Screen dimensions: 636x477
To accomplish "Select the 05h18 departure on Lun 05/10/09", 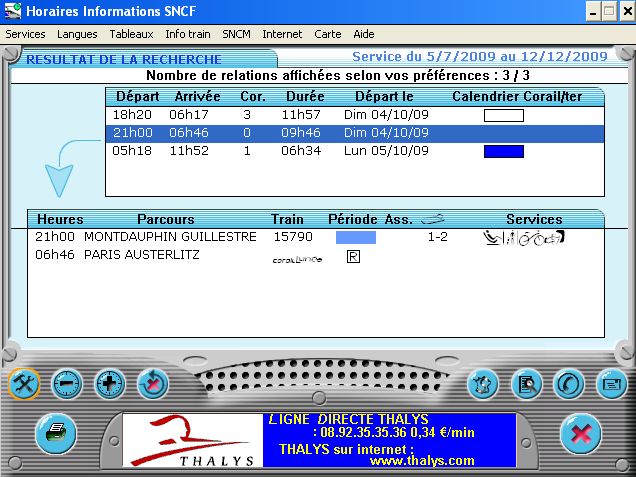I will point(300,151).
